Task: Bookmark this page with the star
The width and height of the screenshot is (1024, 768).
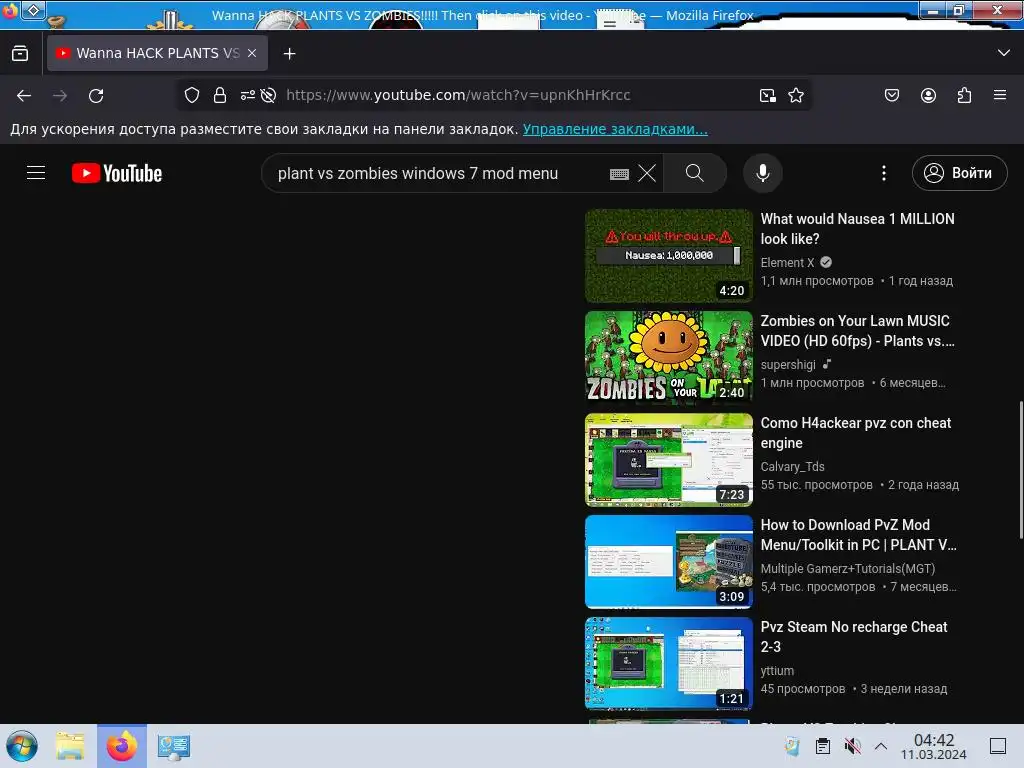Action: tap(796, 95)
